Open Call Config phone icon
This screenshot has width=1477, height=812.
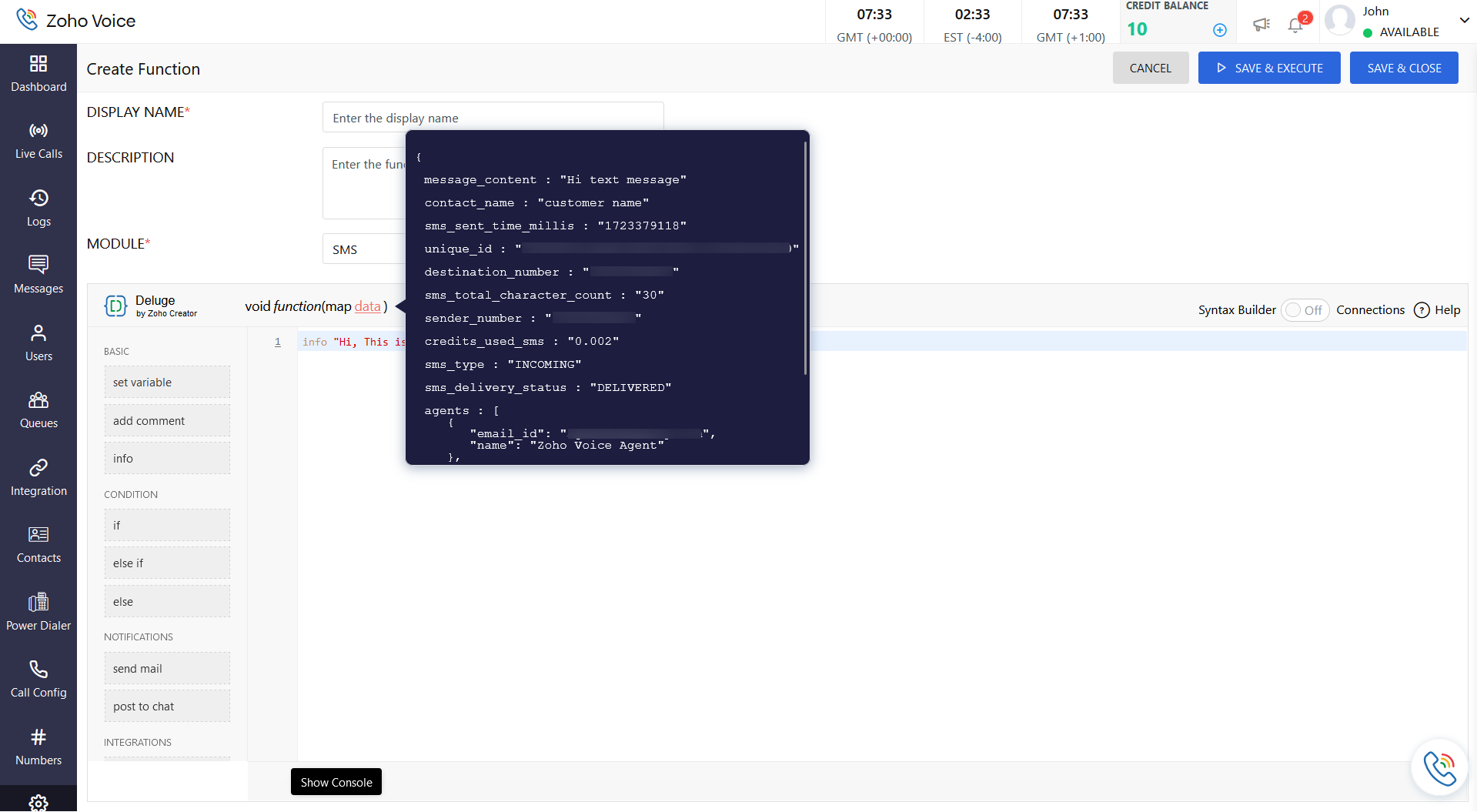[38, 669]
